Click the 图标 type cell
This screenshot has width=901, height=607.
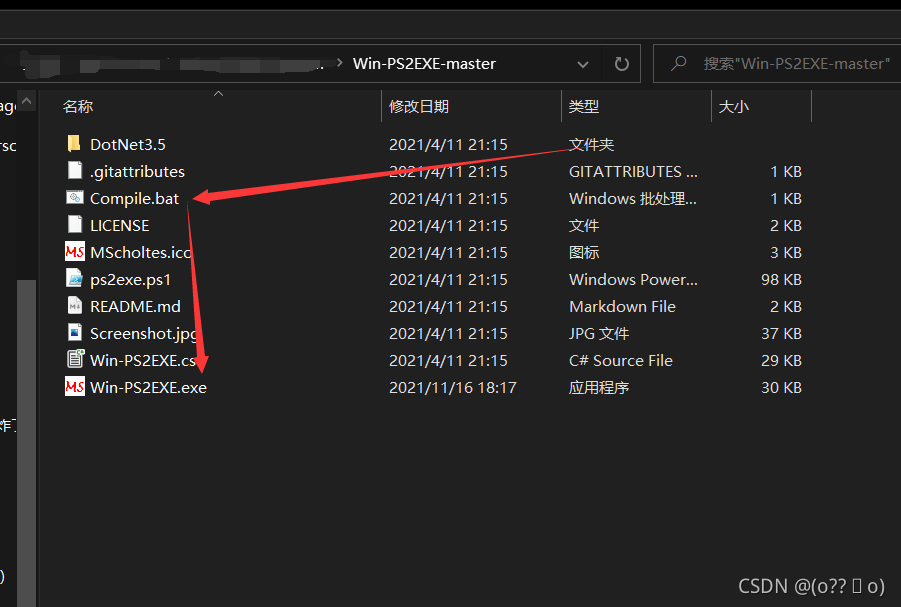(584, 252)
